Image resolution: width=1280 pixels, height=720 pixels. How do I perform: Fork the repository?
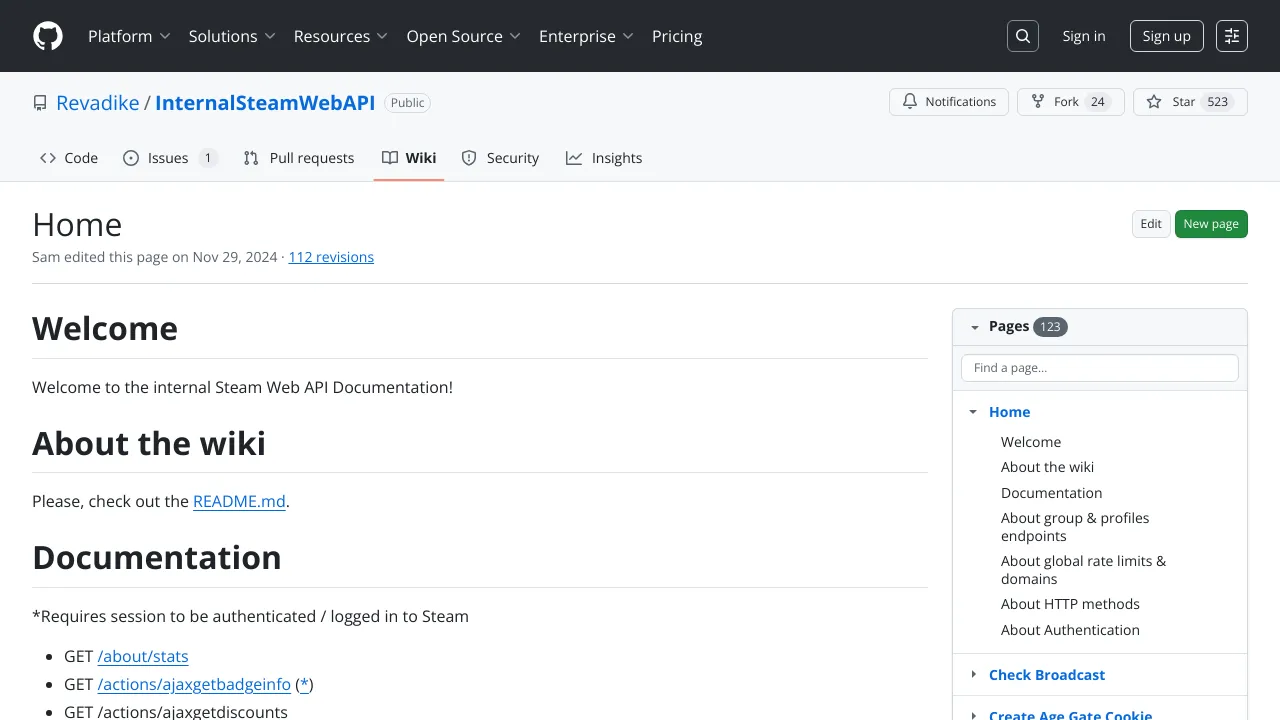click(1071, 102)
